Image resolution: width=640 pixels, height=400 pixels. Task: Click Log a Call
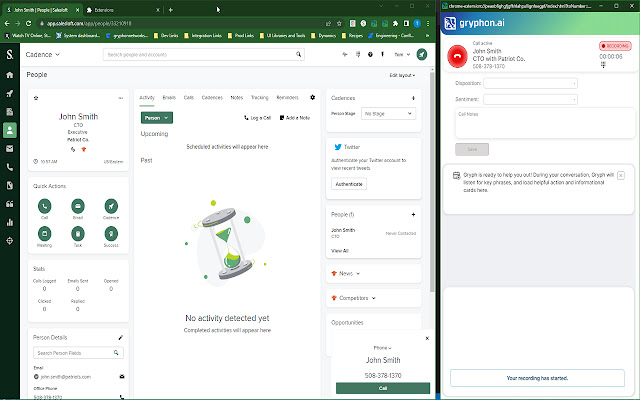pos(258,118)
